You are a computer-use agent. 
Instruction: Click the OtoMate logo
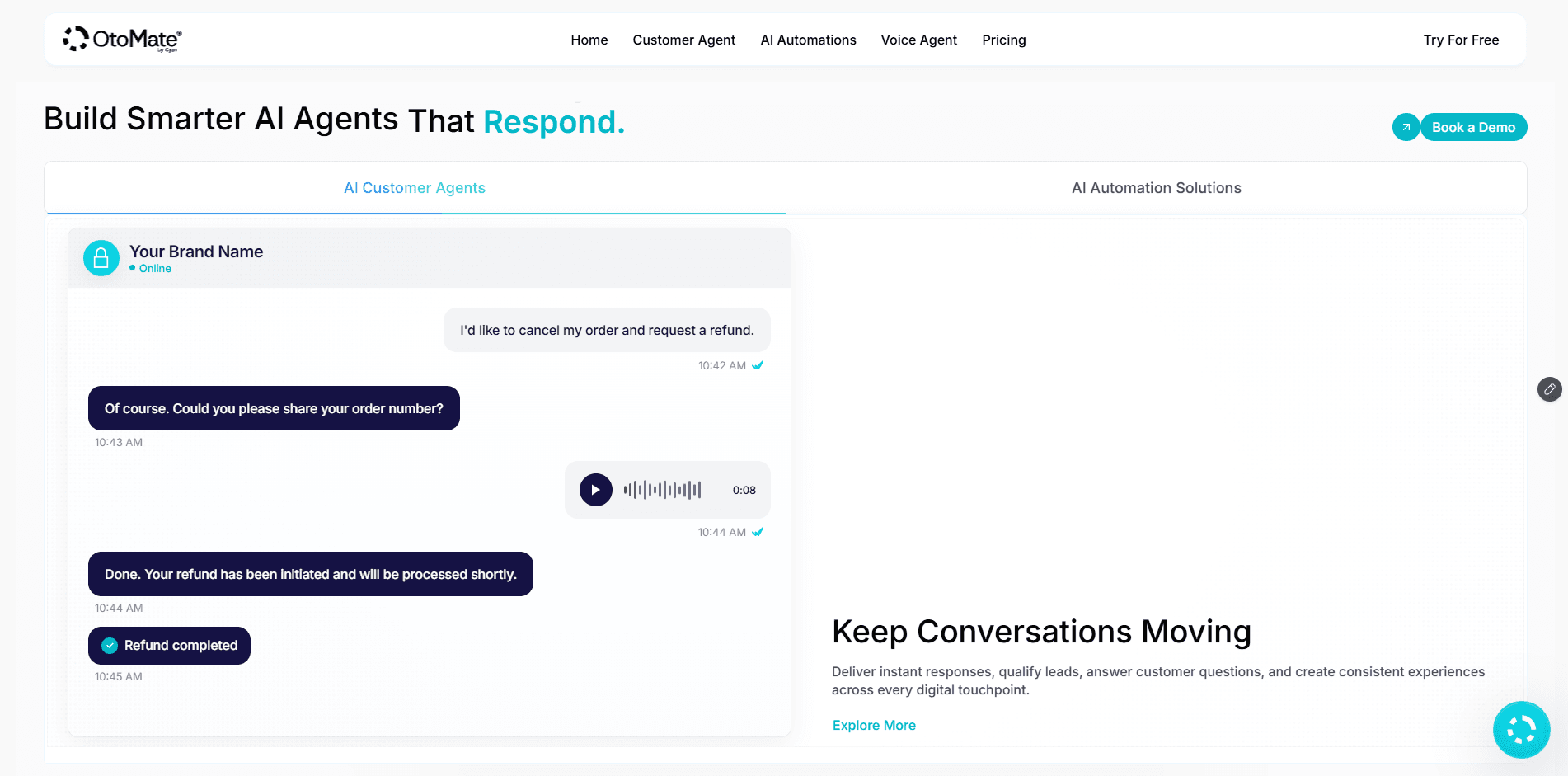point(122,39)
